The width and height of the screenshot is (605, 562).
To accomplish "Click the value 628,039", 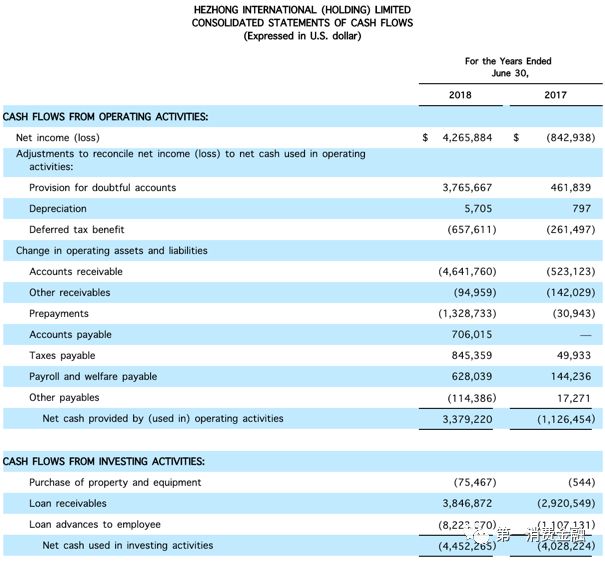I will (472, 376).
